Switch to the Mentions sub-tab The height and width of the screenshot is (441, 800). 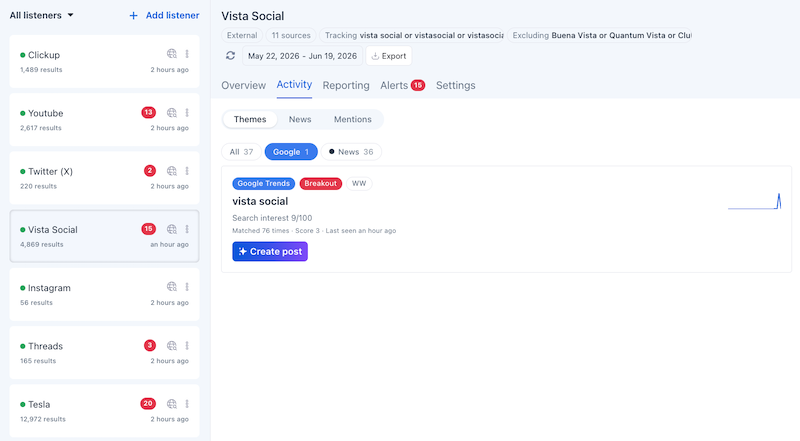pyautogui.click(x=353, y=119)
